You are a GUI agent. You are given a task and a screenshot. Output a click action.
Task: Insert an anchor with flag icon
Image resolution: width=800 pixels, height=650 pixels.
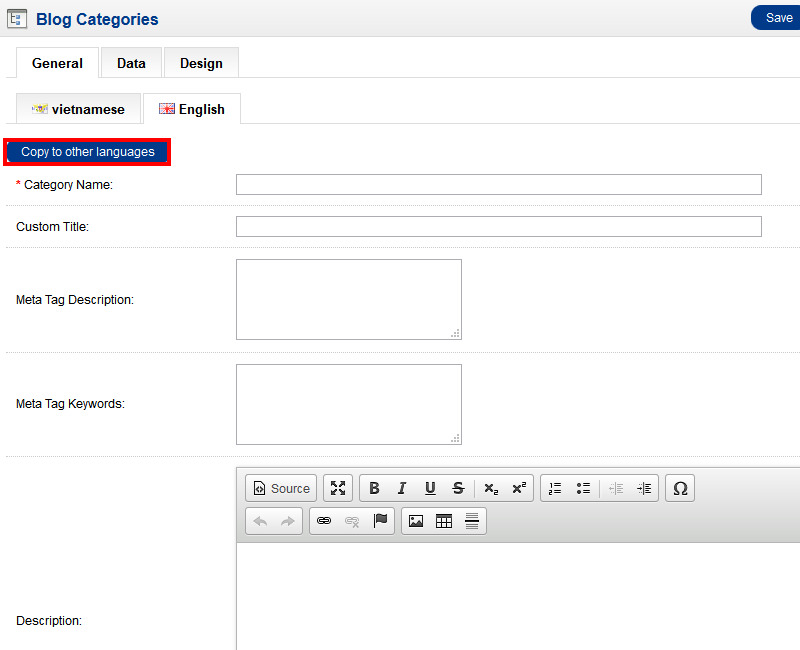380,521
